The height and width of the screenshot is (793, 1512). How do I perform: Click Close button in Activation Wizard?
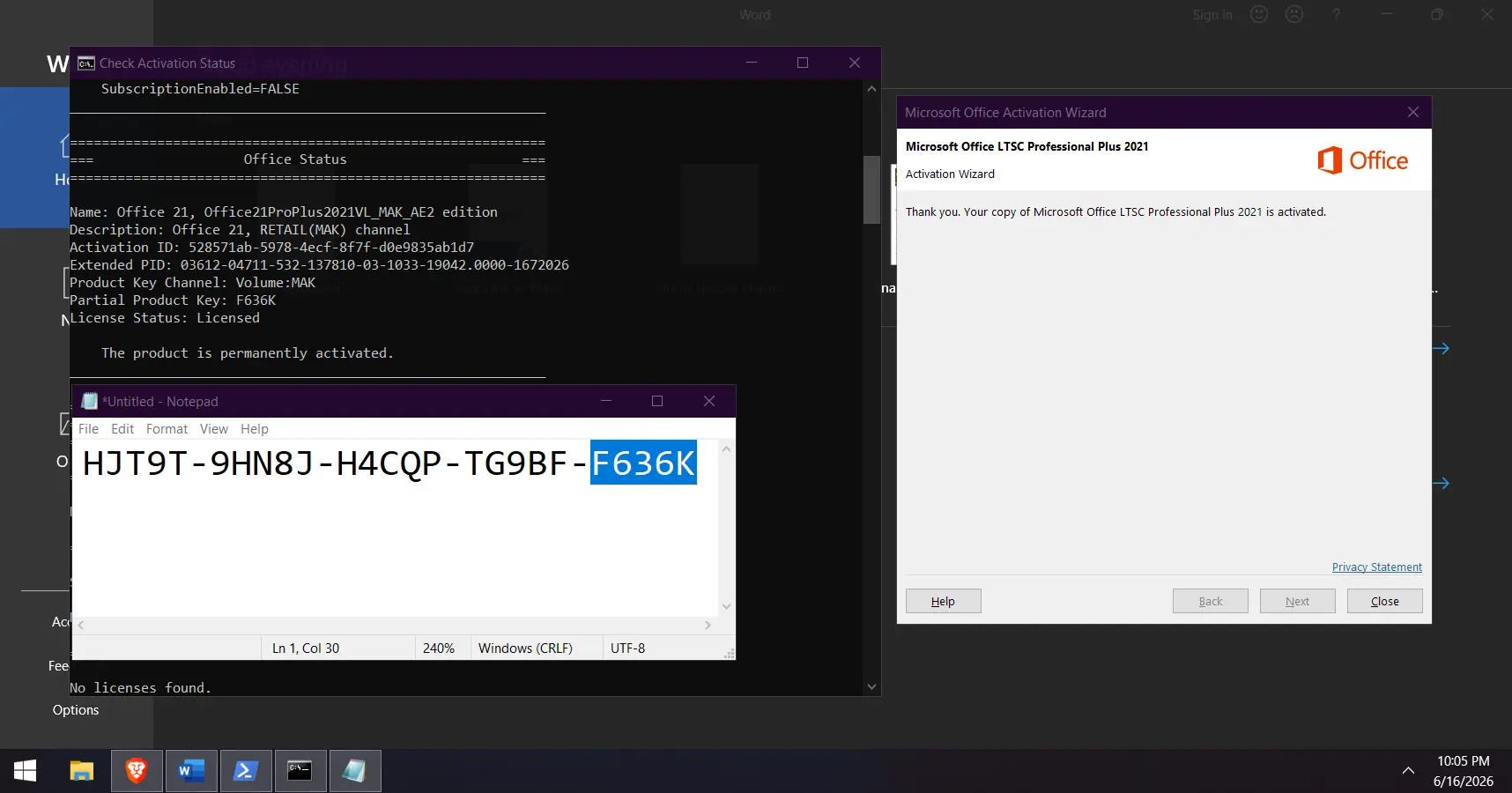pos(1384,601)
